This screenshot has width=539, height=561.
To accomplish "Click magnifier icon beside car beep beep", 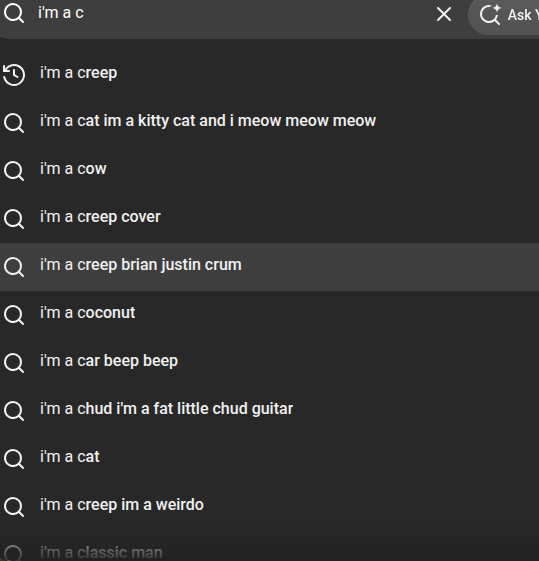I will [x=14, y=362].
